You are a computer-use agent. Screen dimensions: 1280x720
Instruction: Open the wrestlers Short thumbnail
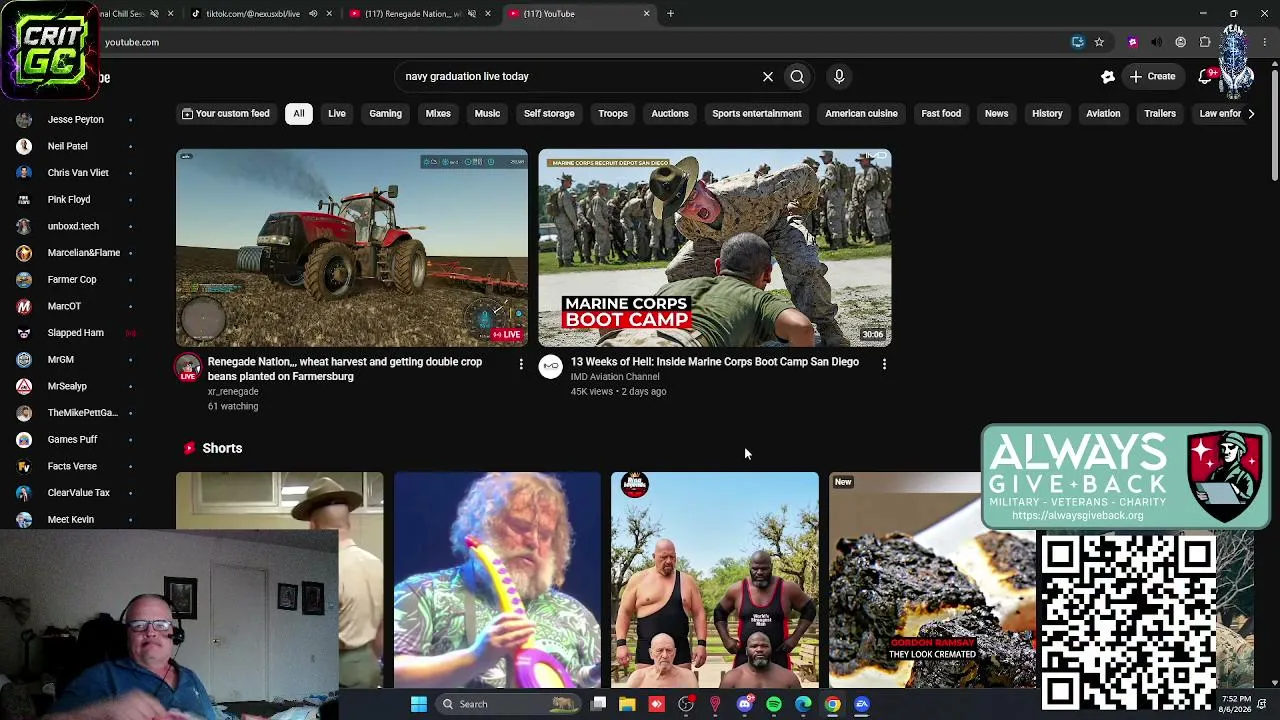tap(715, 580)
